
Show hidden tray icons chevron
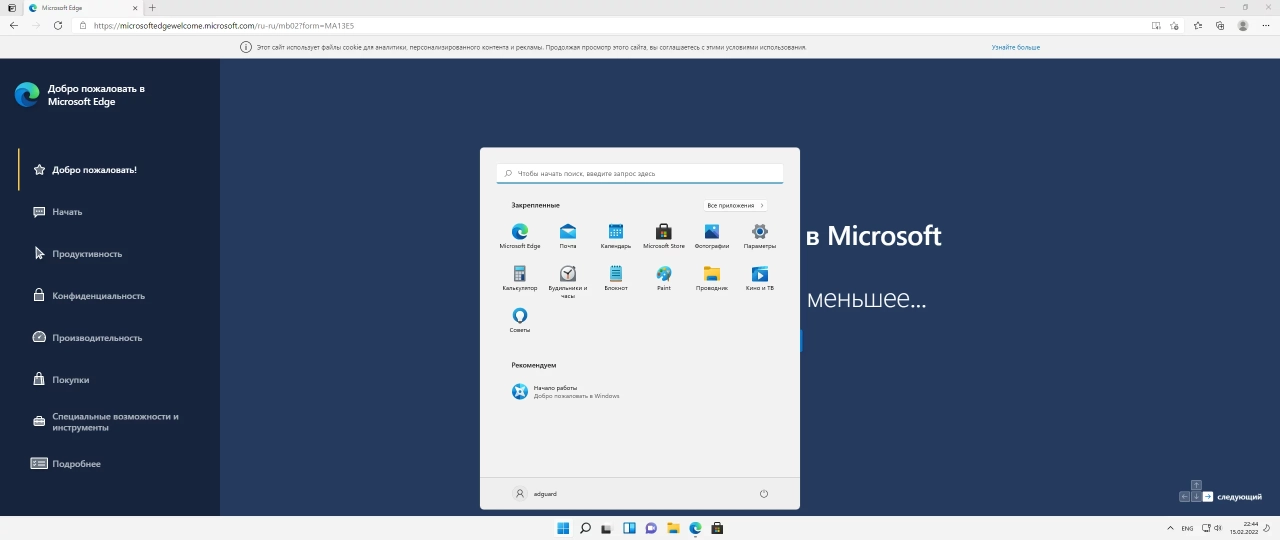point(1171,528)
